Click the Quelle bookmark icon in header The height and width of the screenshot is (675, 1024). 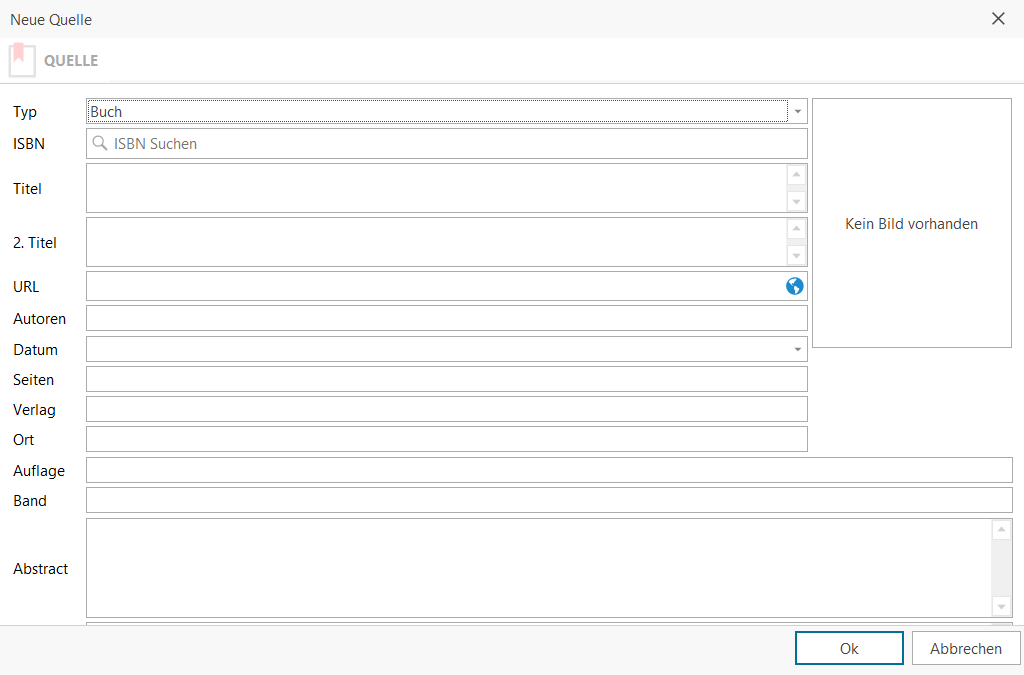click(22, 60)
